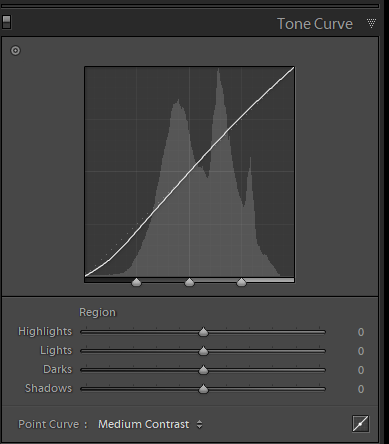Click the highlights split point marker under curve
Screen dimensions: 389x444
[241, 282]
